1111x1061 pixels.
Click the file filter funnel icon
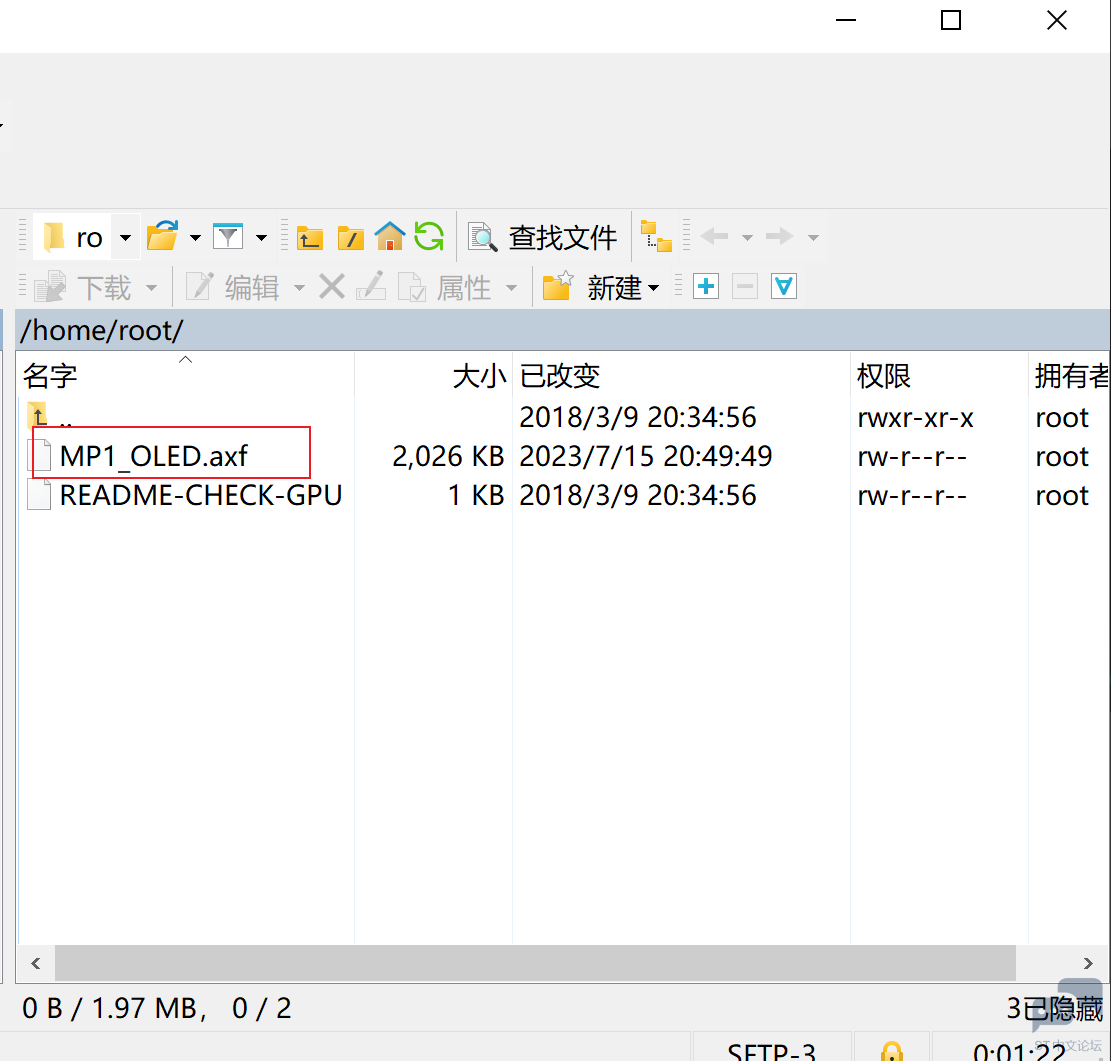[x=228, y=237]
